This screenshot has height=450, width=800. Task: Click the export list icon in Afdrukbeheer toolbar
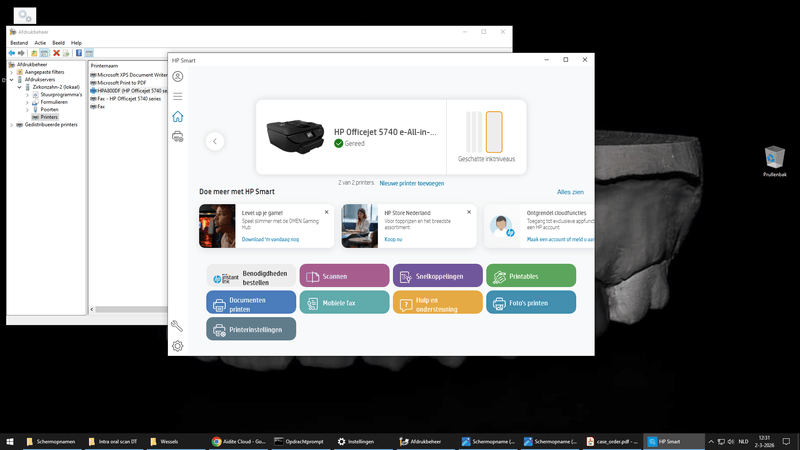66,53
